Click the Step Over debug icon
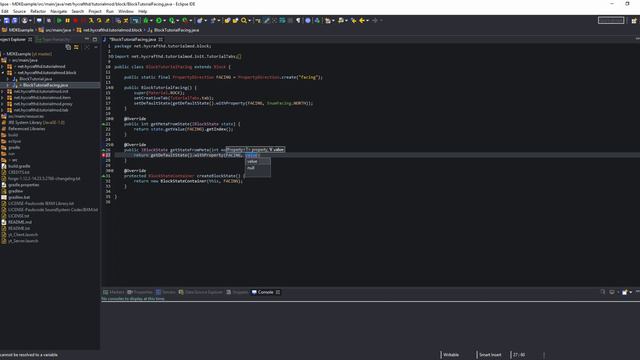 point(99,20)
